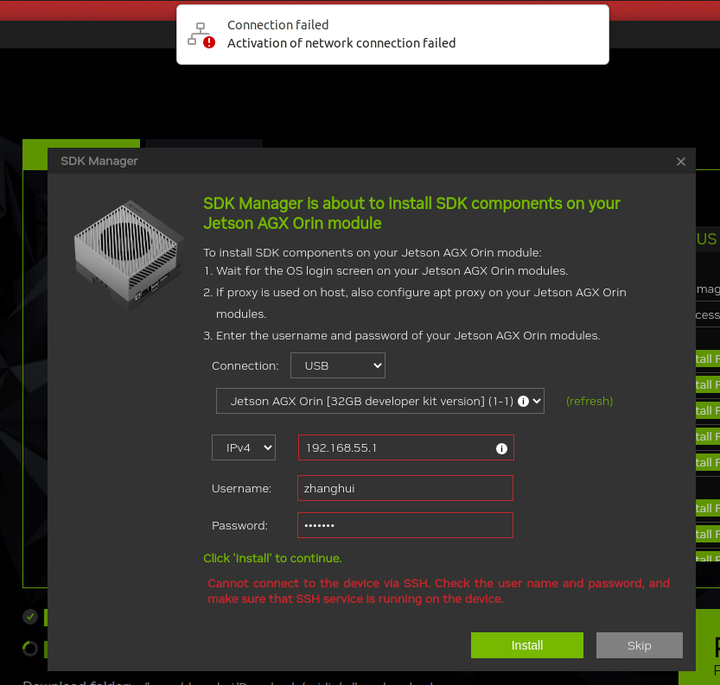Viewport: 720px width, 685px height.
Task: Click the Password input field
Action: click(x=405, y=525)
